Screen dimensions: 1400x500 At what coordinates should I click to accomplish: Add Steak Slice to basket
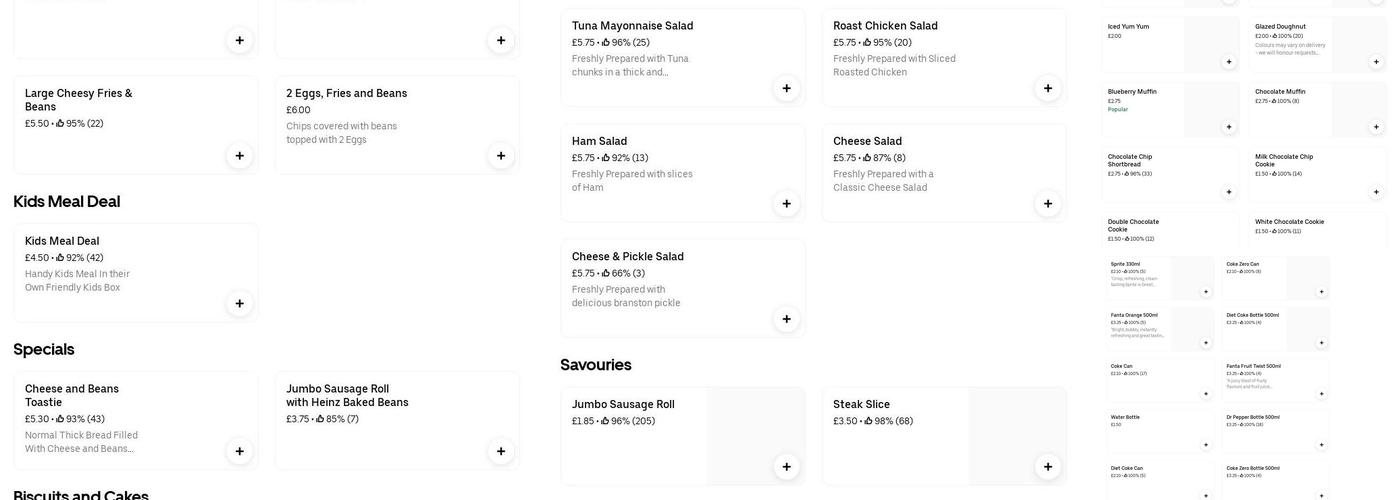(1047, 466)
